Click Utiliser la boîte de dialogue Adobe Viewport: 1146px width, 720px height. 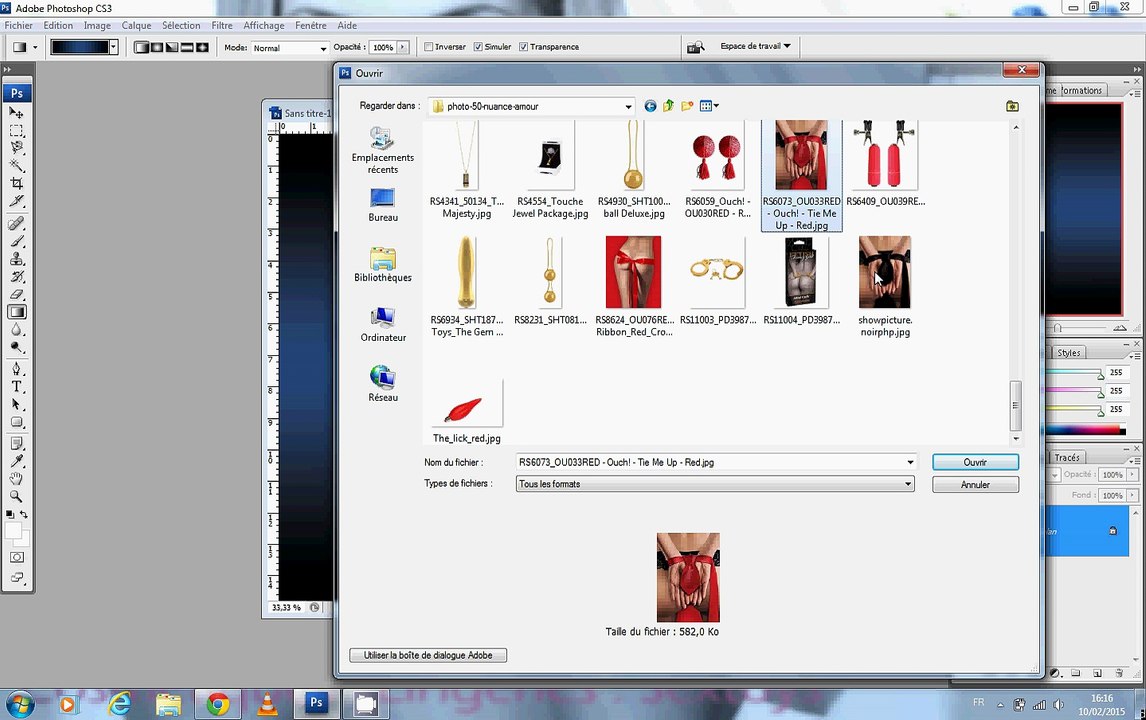(428, 655)
